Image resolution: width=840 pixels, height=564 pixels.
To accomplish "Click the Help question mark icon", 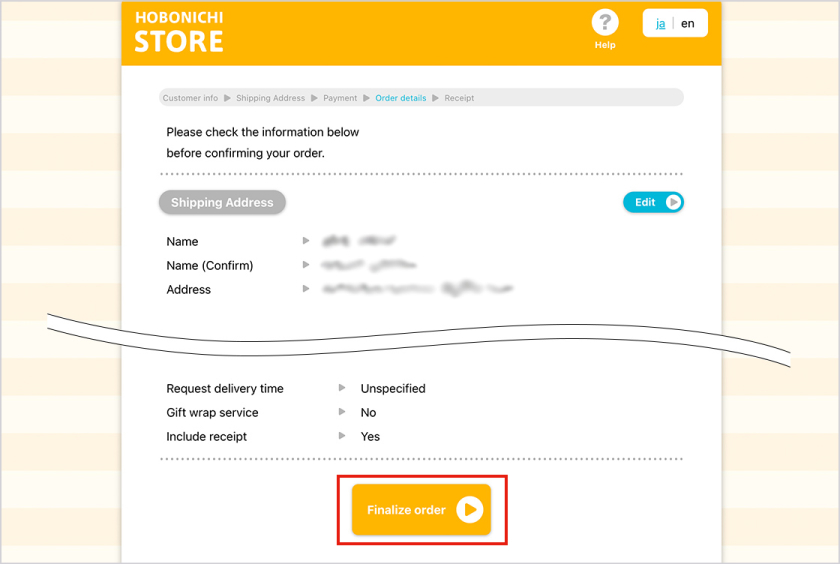I will (605, 23).
